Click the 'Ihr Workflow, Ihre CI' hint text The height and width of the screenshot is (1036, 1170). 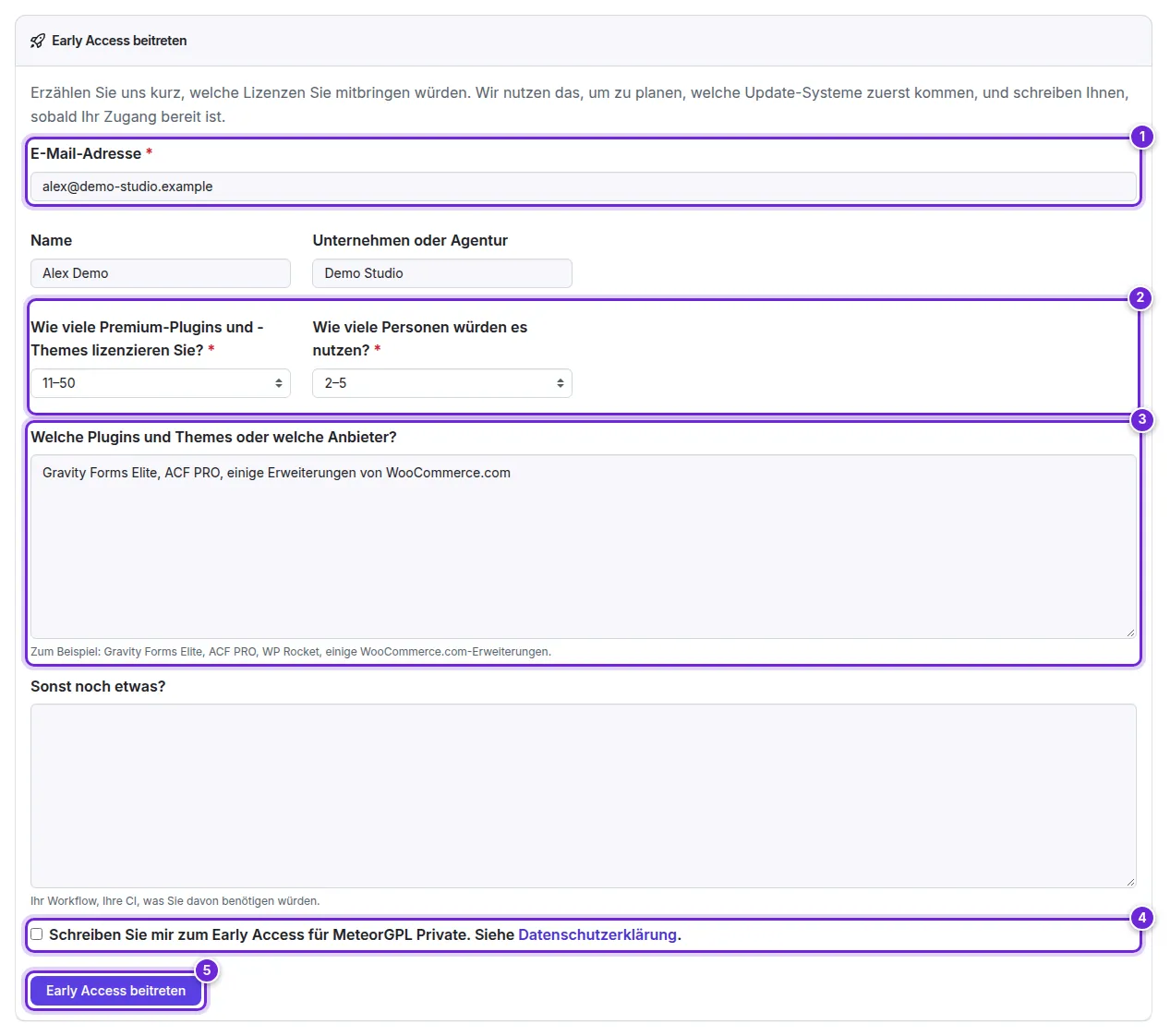(175, 901)
